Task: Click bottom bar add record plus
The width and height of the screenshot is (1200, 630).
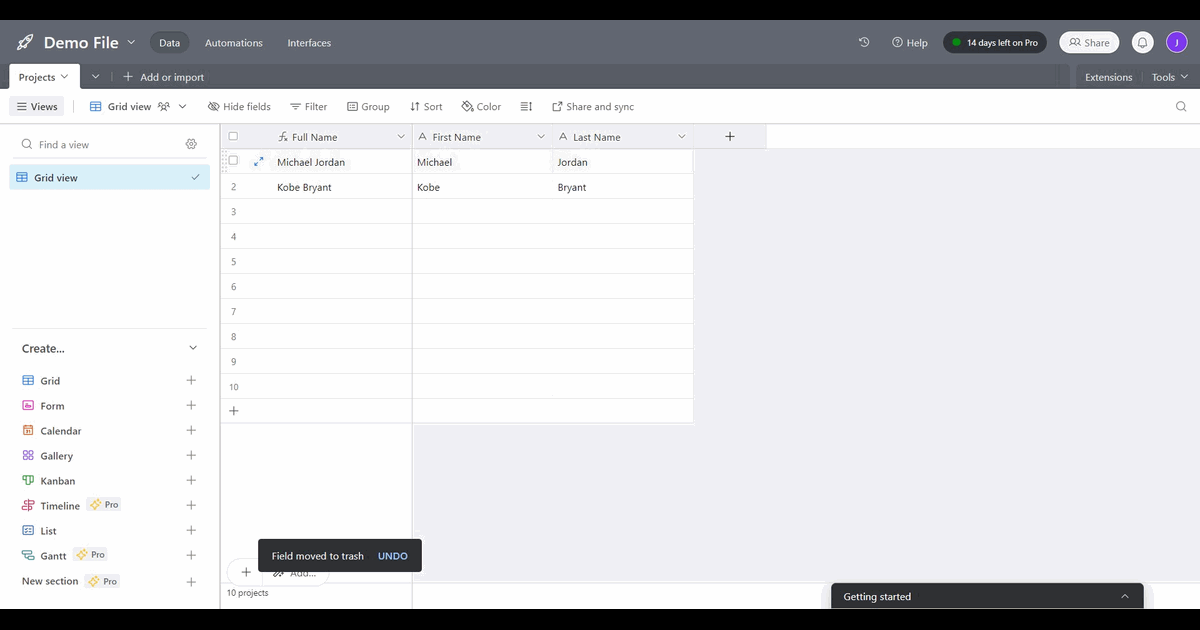Action: (246, 572)
